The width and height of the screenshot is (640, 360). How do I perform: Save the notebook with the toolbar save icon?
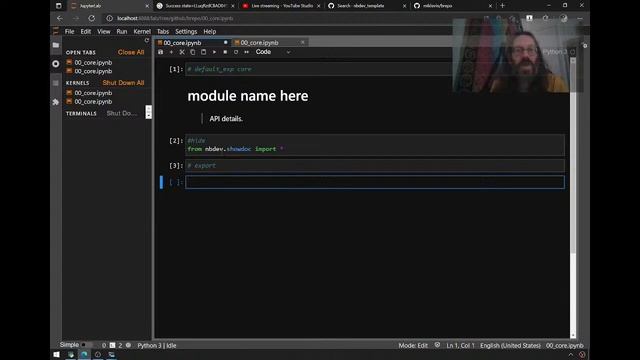click(160, 52)
